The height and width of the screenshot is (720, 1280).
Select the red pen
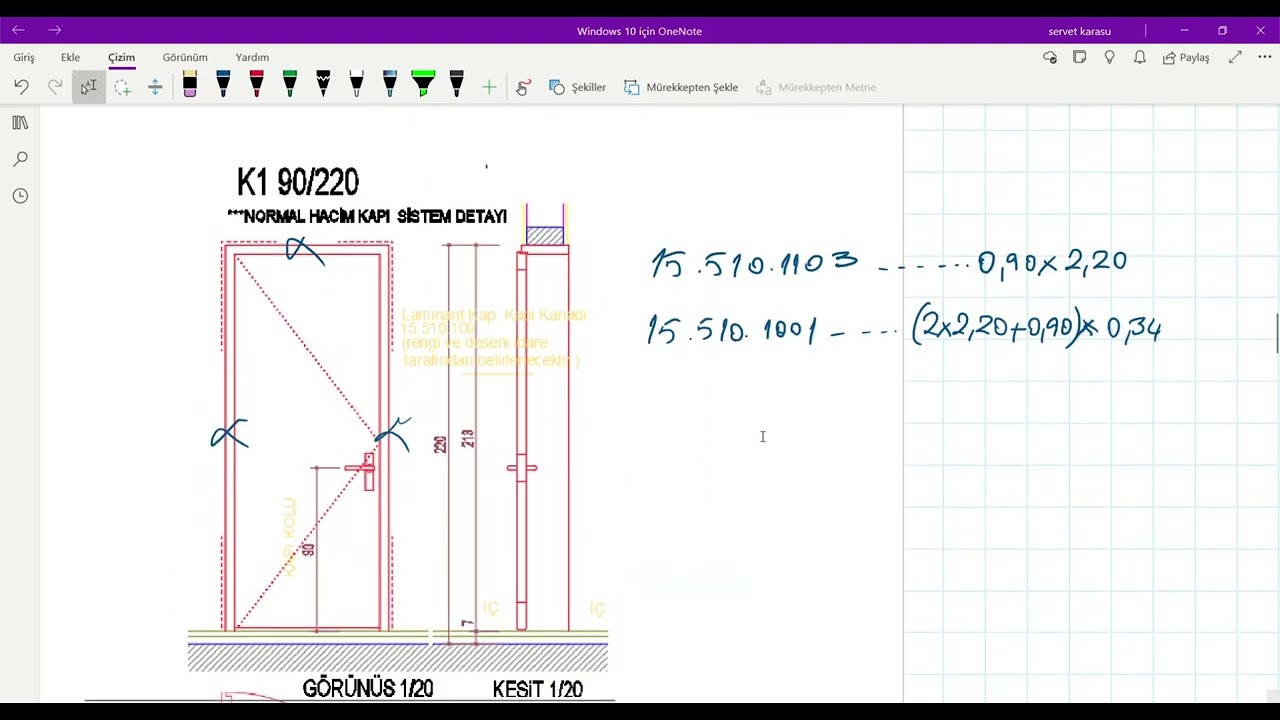coord(256,85)
